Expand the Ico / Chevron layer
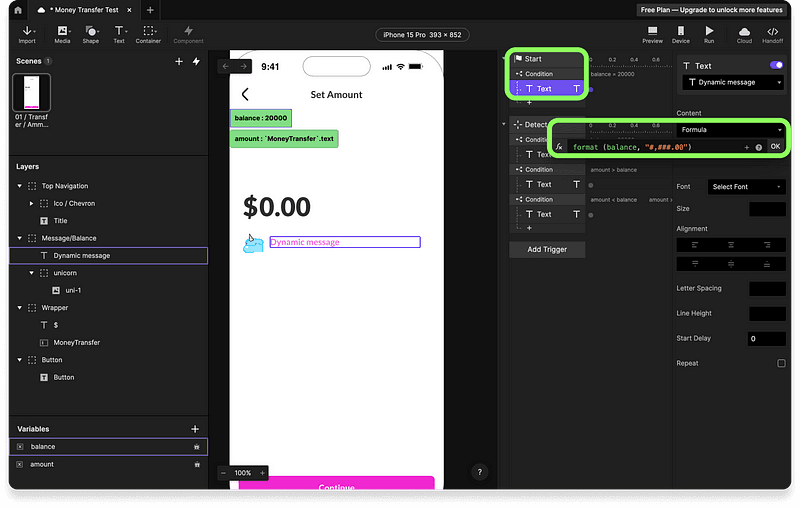 (32, 204)
